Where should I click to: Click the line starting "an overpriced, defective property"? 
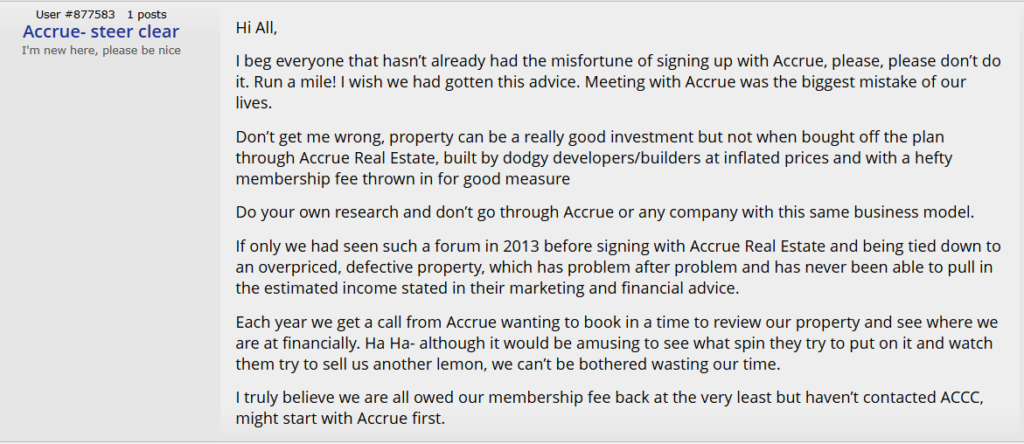click(x=609, y=267)
